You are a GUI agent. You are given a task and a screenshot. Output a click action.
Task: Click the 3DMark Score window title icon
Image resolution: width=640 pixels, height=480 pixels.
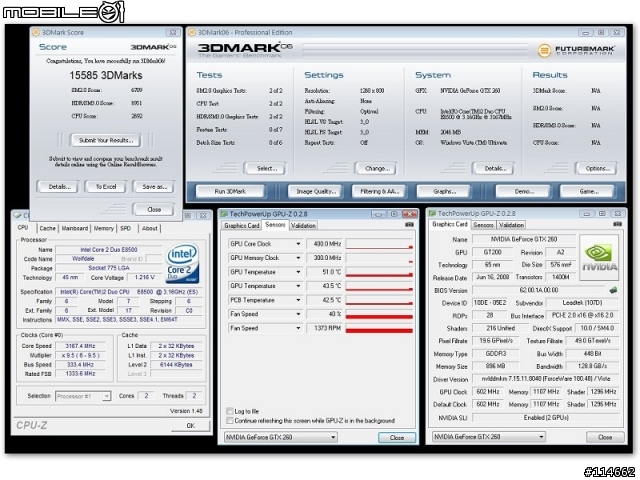[x=36, y=32]
